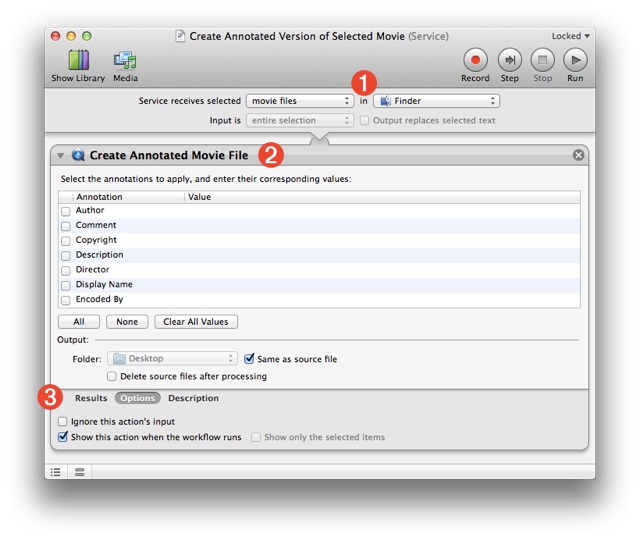Switch to the Results tab
The width and height of the screenshot is (640, 541).
pos(91,398)
